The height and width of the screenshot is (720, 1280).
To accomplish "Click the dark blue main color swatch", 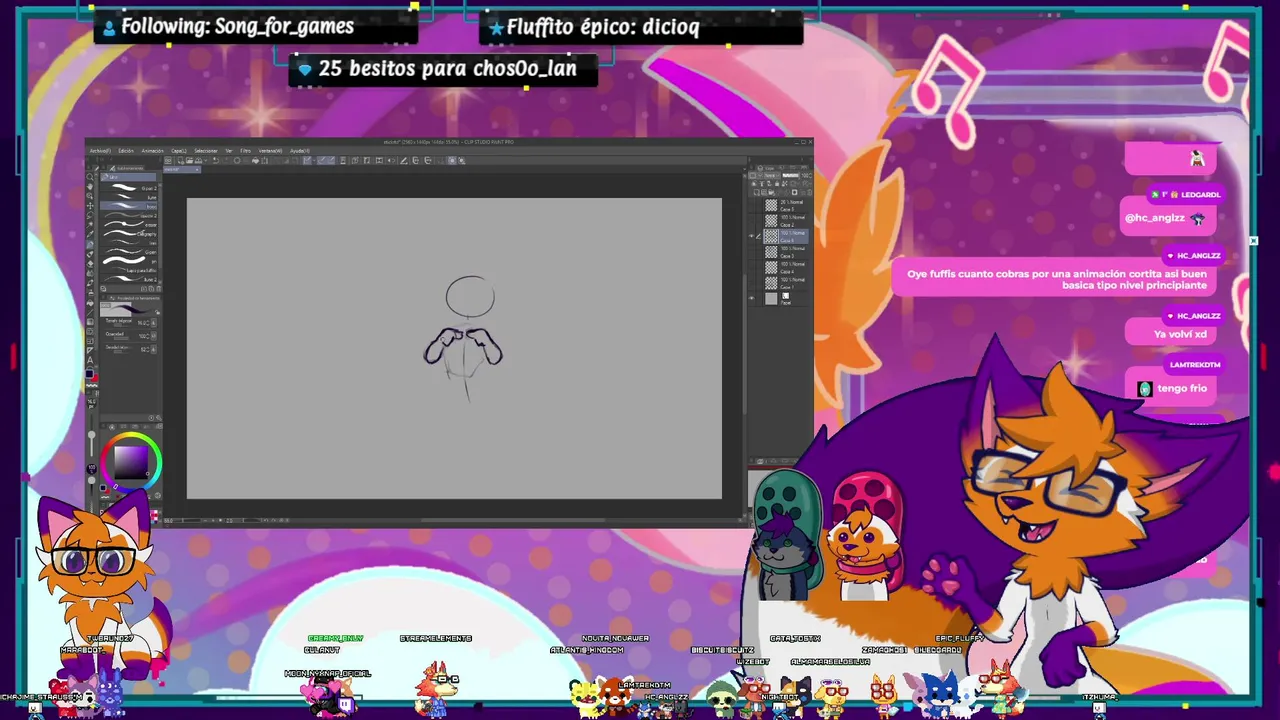I will (x=89, y=373).
